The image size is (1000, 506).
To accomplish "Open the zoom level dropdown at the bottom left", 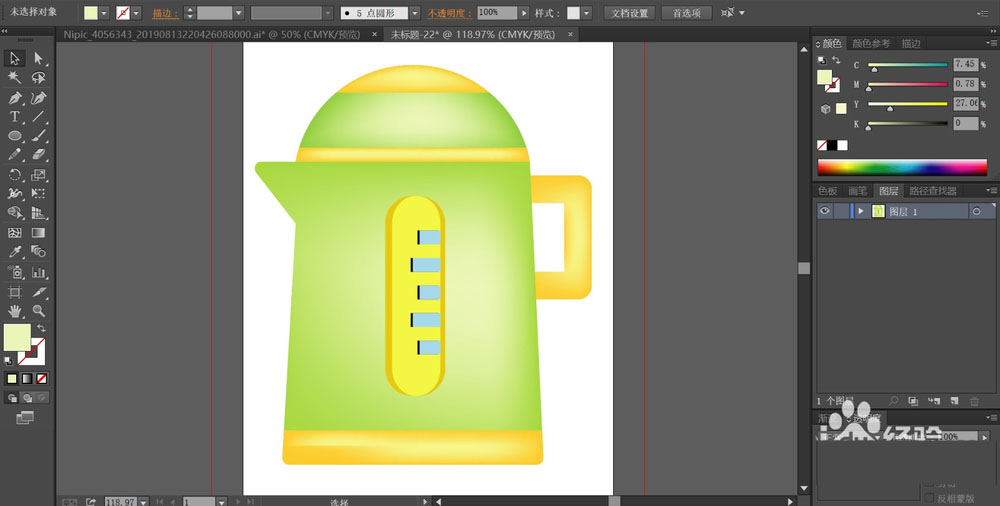I will click(x=143, y=502).
